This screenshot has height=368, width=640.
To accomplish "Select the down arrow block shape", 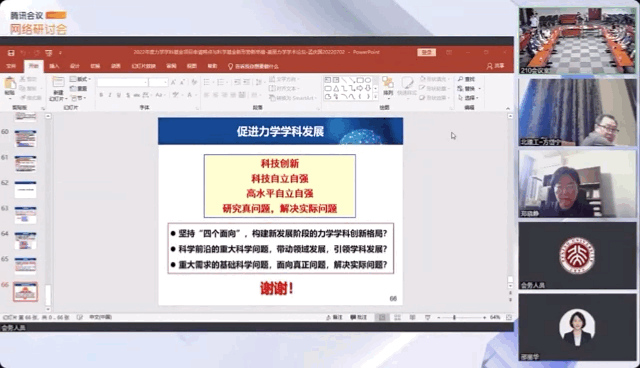I will [368, 88].
